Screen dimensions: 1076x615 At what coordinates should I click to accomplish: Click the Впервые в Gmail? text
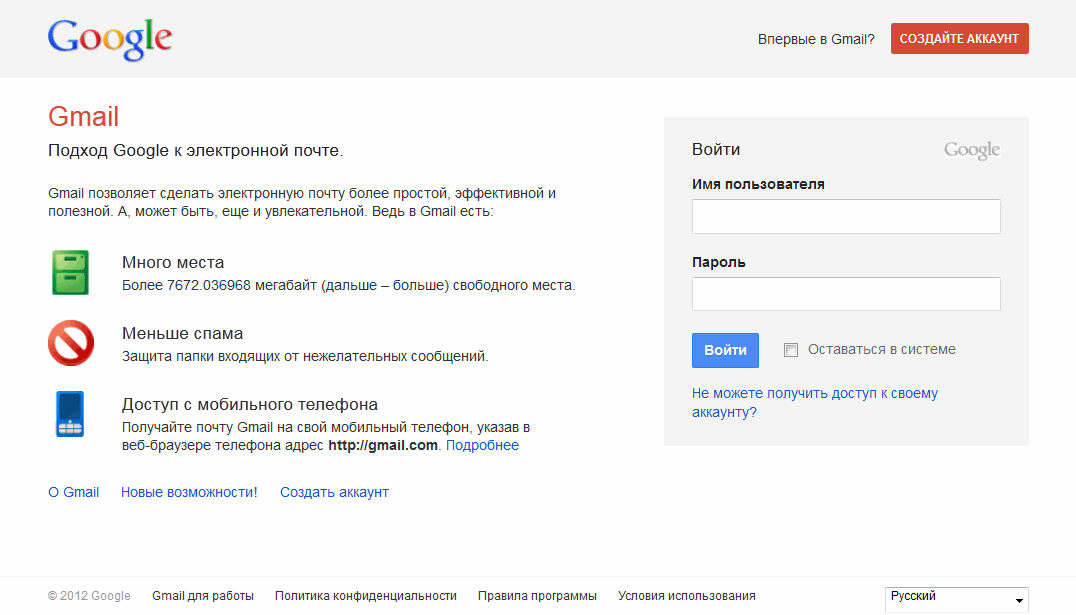816,39
